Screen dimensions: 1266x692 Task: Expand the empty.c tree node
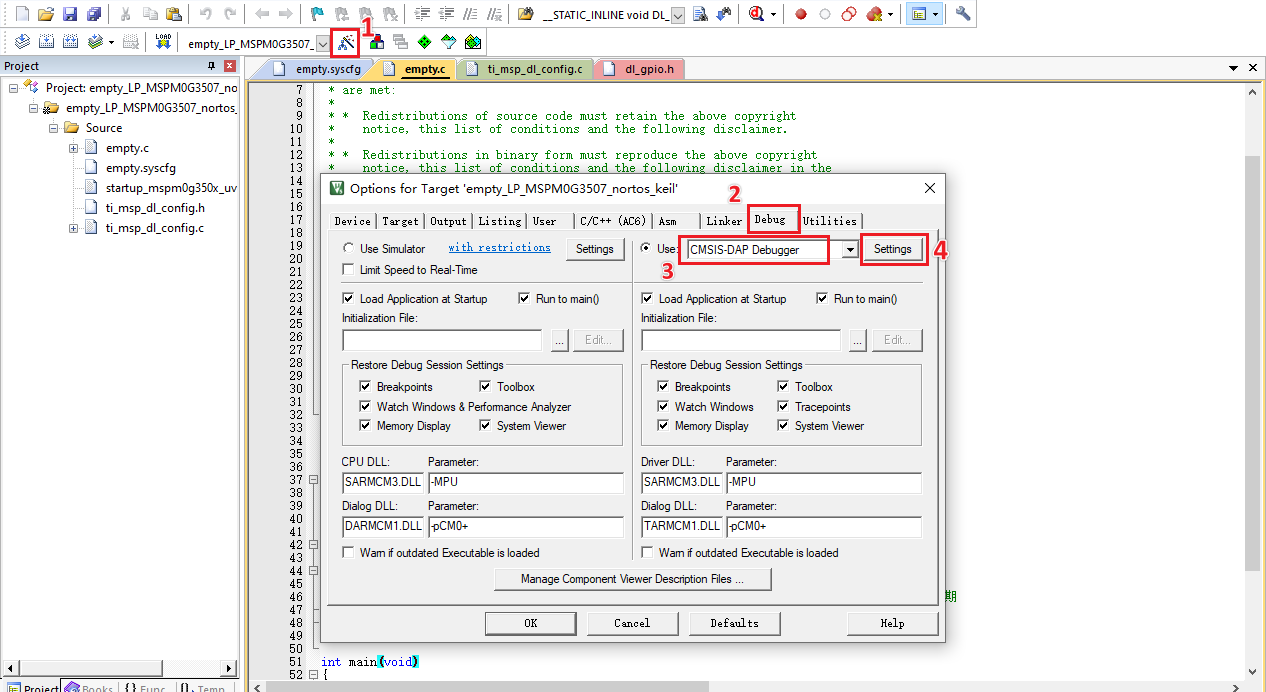coord(74,148)
